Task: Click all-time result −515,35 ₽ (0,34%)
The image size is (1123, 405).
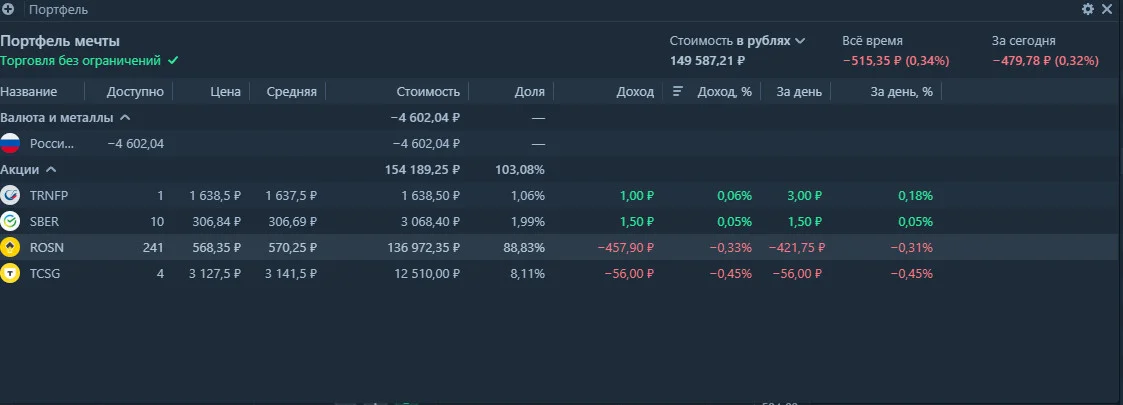Action: pyautogui.click(x=896, y=61)
